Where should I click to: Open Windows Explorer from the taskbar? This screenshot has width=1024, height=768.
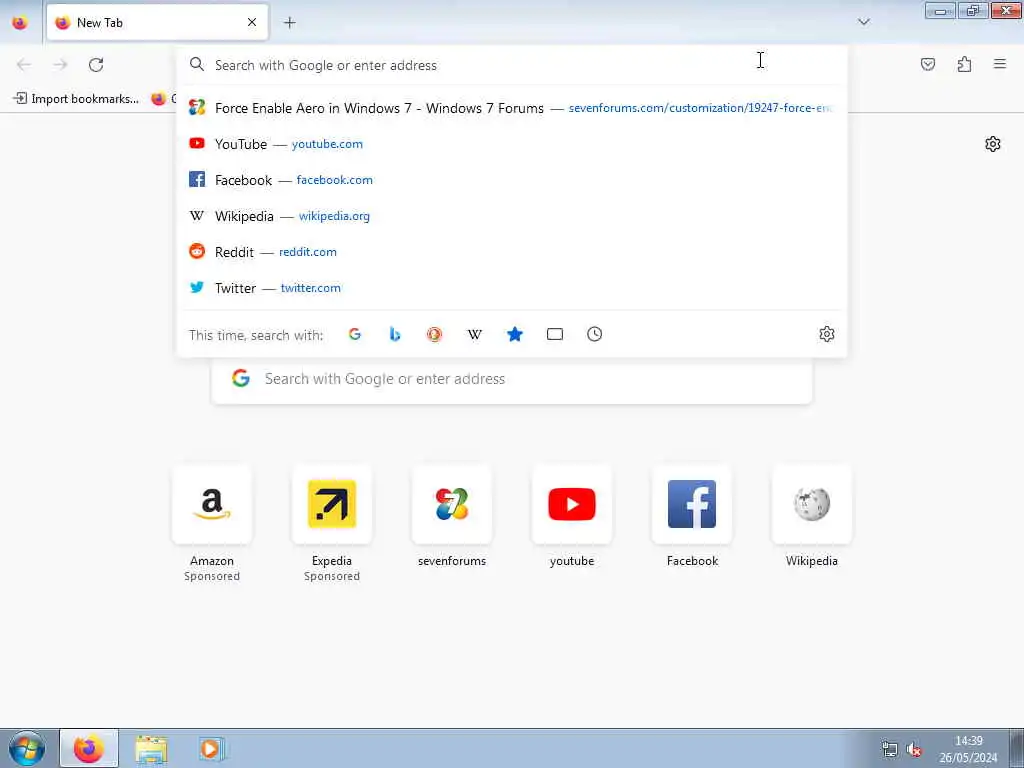[152, 748]
